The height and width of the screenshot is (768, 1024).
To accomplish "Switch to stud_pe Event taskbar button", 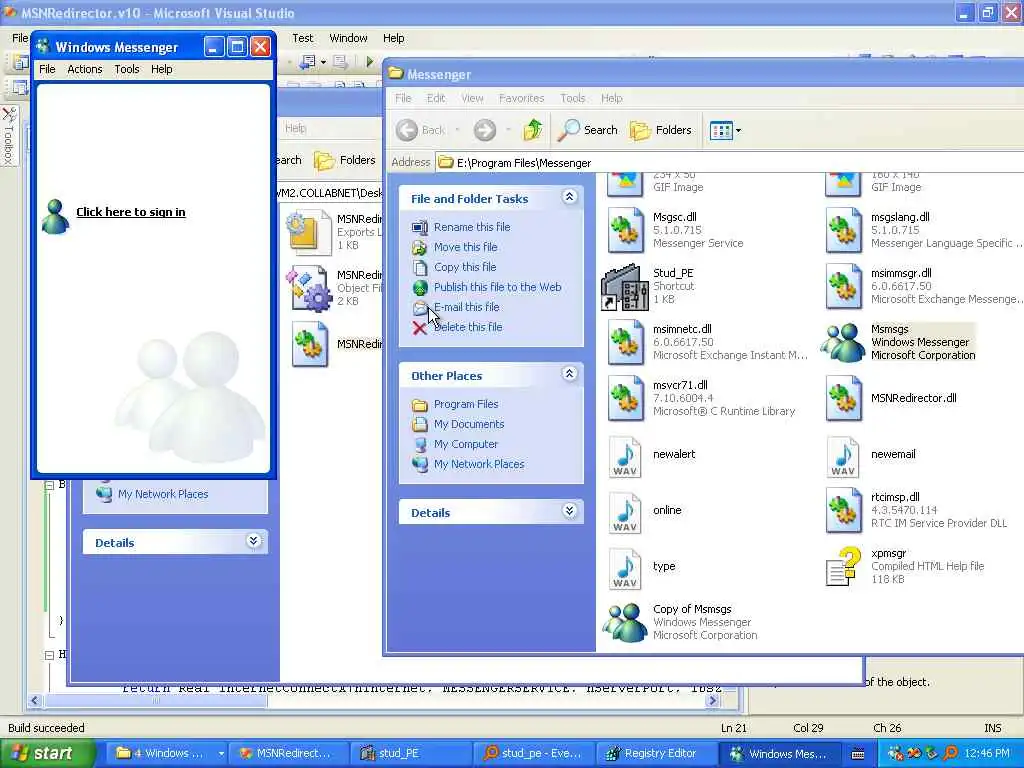I will point(533,753).
